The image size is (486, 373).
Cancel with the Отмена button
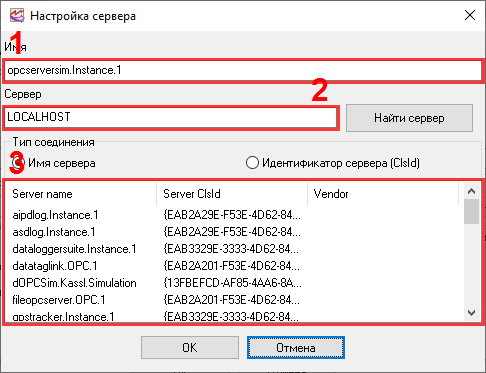296,348
